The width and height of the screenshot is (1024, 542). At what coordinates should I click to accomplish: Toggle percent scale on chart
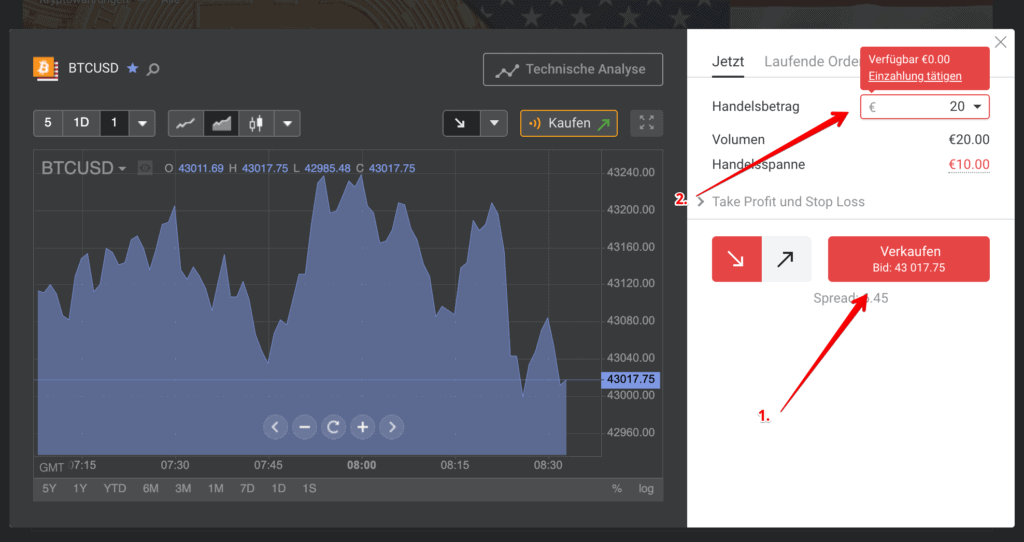tap(617, 488)
